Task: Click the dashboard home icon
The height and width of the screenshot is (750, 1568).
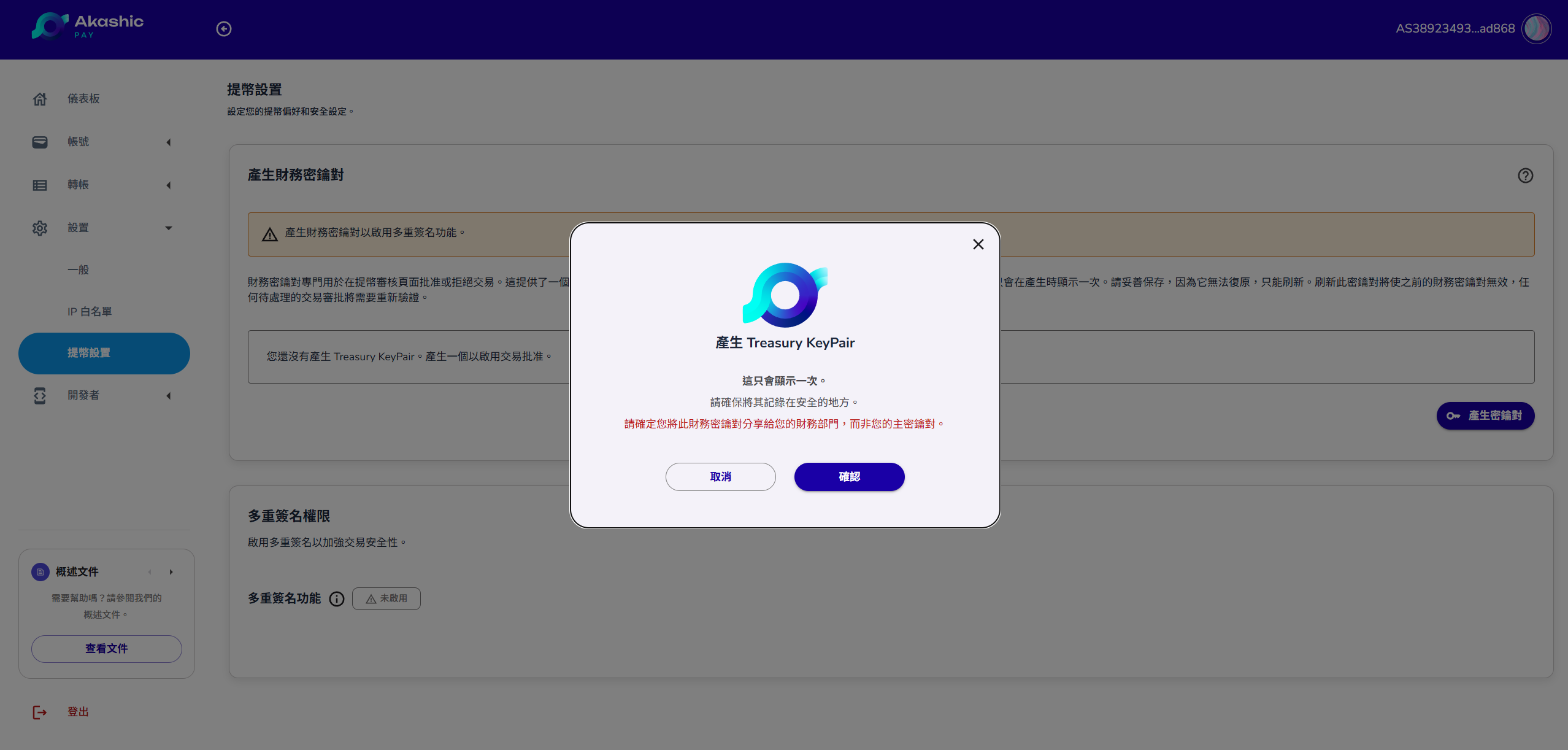Action: coord(40,99)
